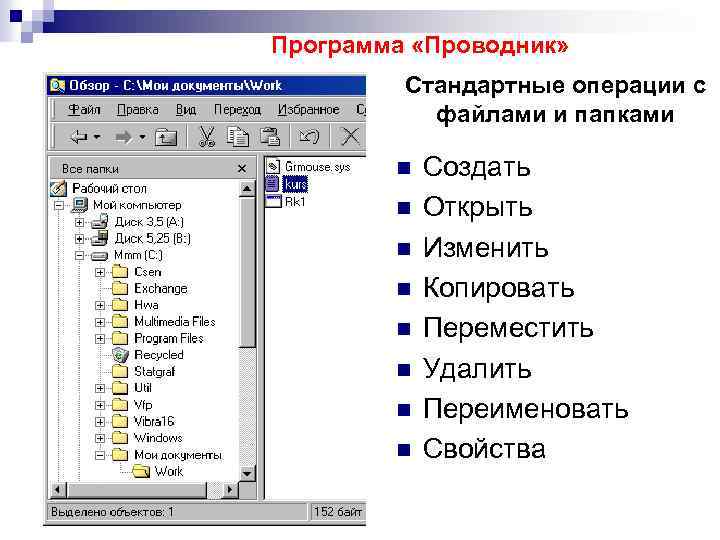Click the horizontal scroll left arrow
Image resolution: width=720 pixels, height=540 pixels.
pos(57,490)
